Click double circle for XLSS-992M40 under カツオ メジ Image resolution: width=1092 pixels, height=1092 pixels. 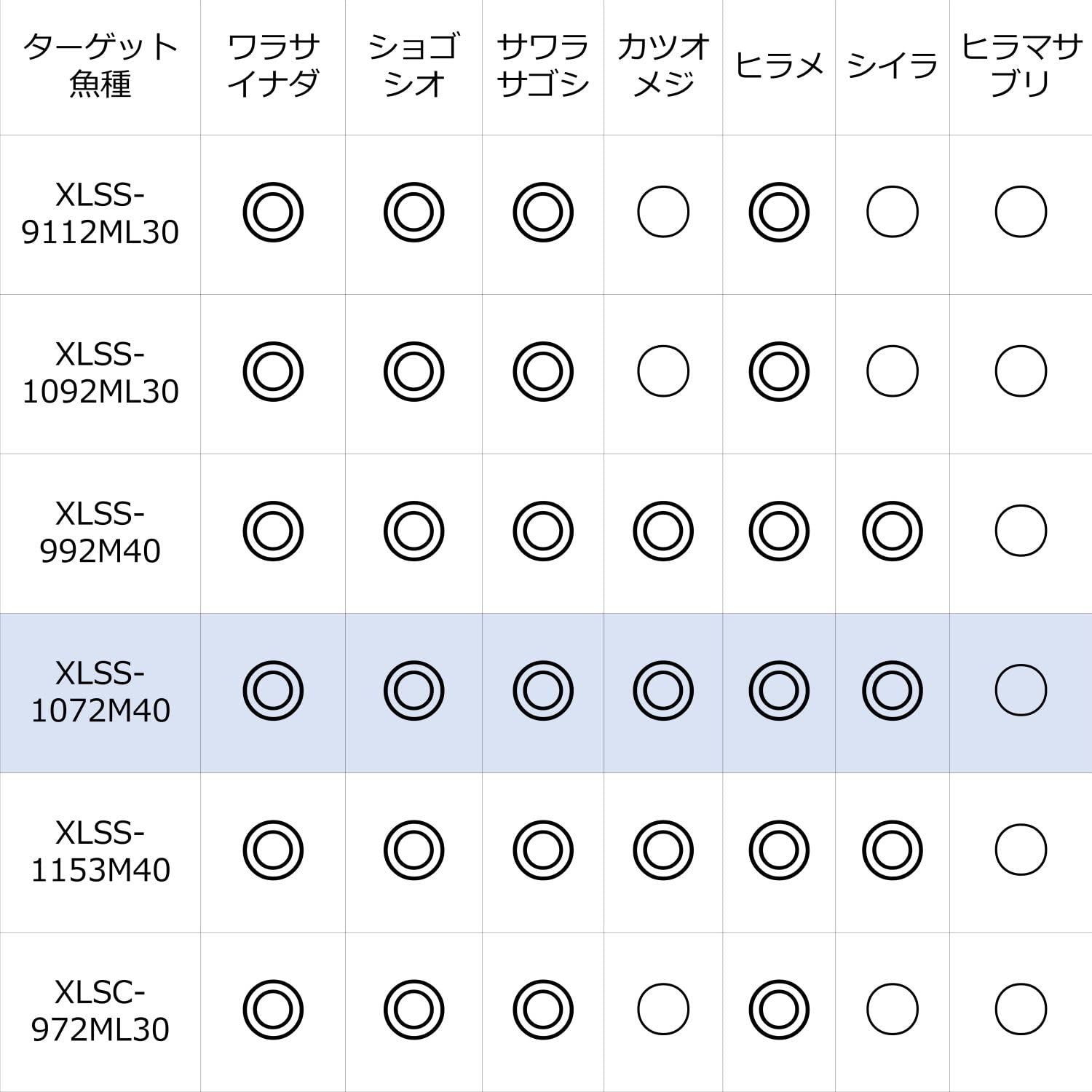click(662, 531)
